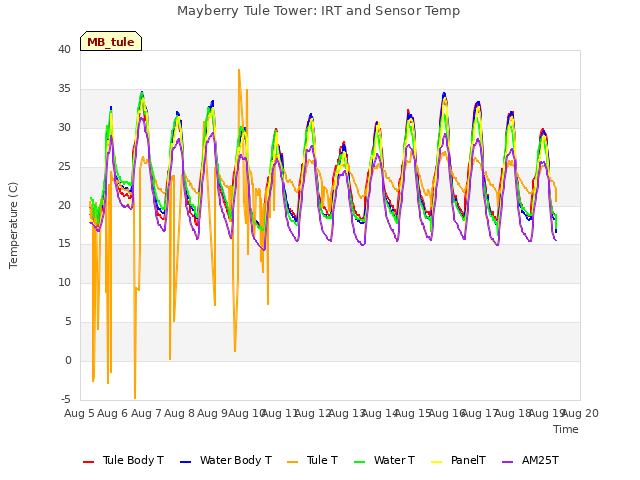This screenshot has height=480, width=640.
Task: Click the purple AM25T legend swatch
Action: click(507, 462)
